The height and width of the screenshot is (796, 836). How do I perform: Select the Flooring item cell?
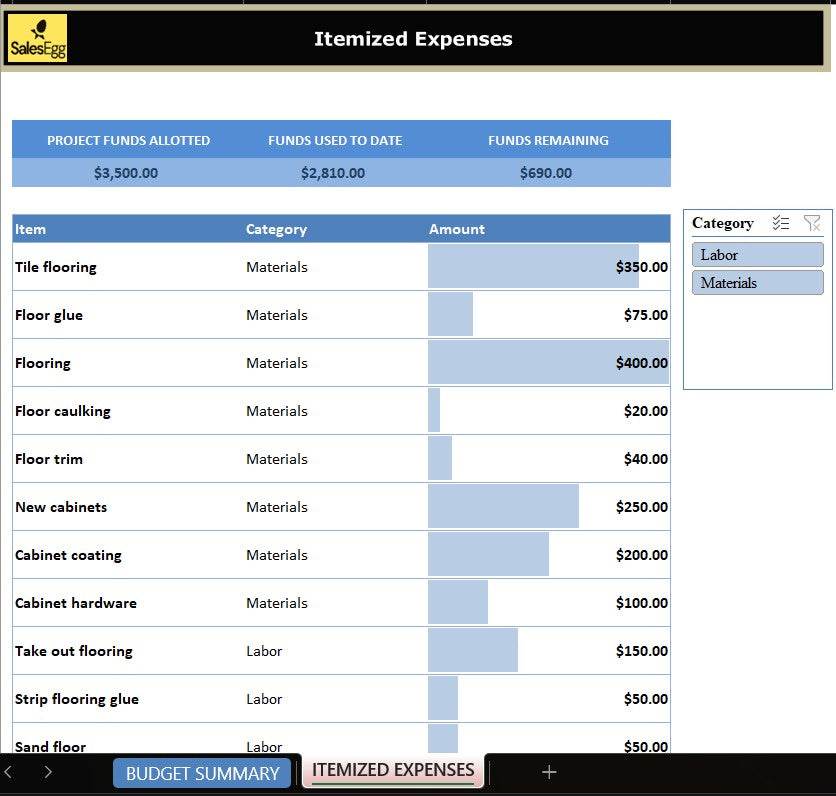click(x=128, y=363)
